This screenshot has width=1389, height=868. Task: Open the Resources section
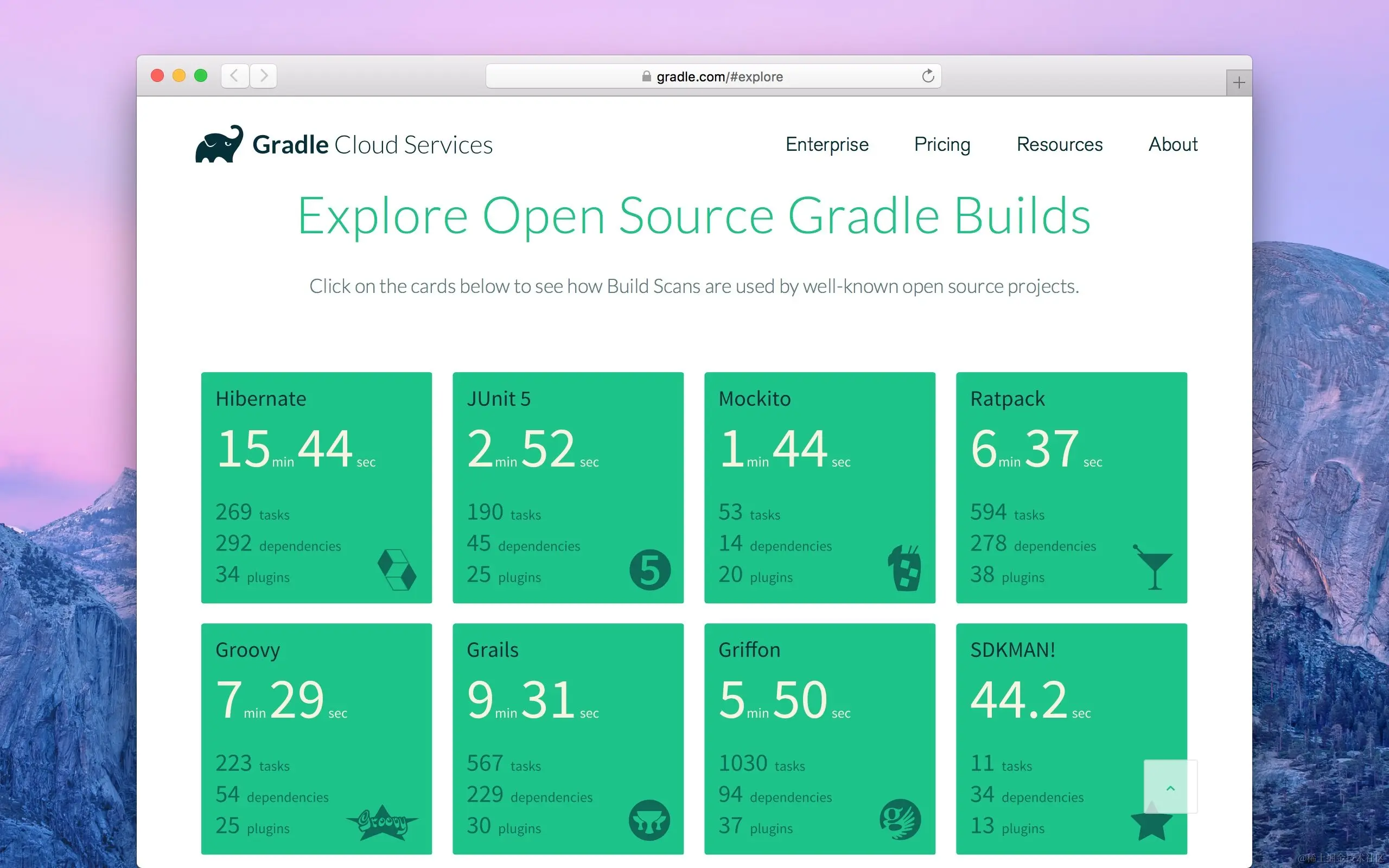1059,145
